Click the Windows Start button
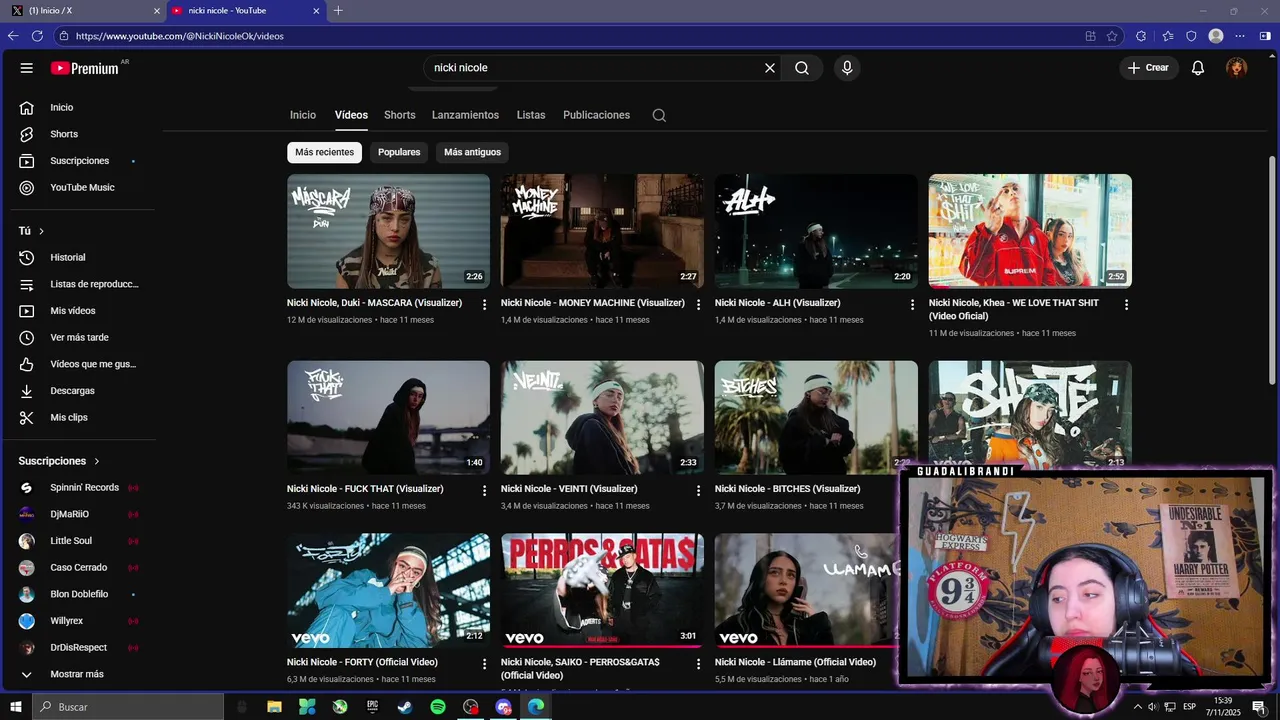 point(16,707)
